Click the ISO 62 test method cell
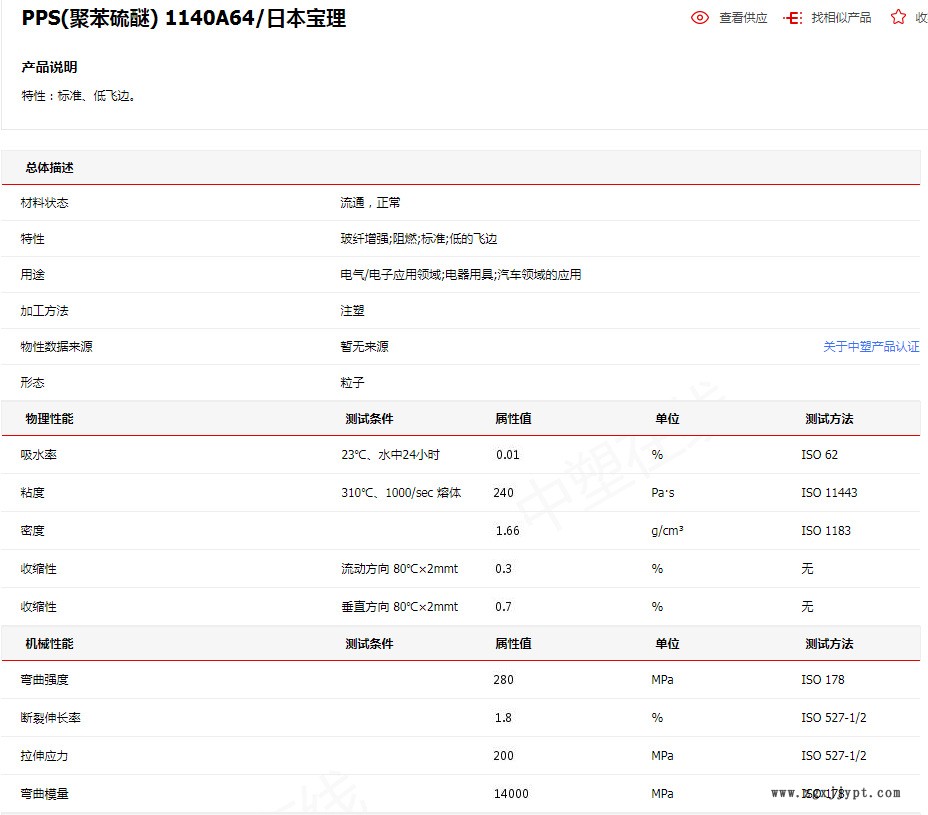The width and height of the screenshot is (928, 815). click(x=819, y=455)
